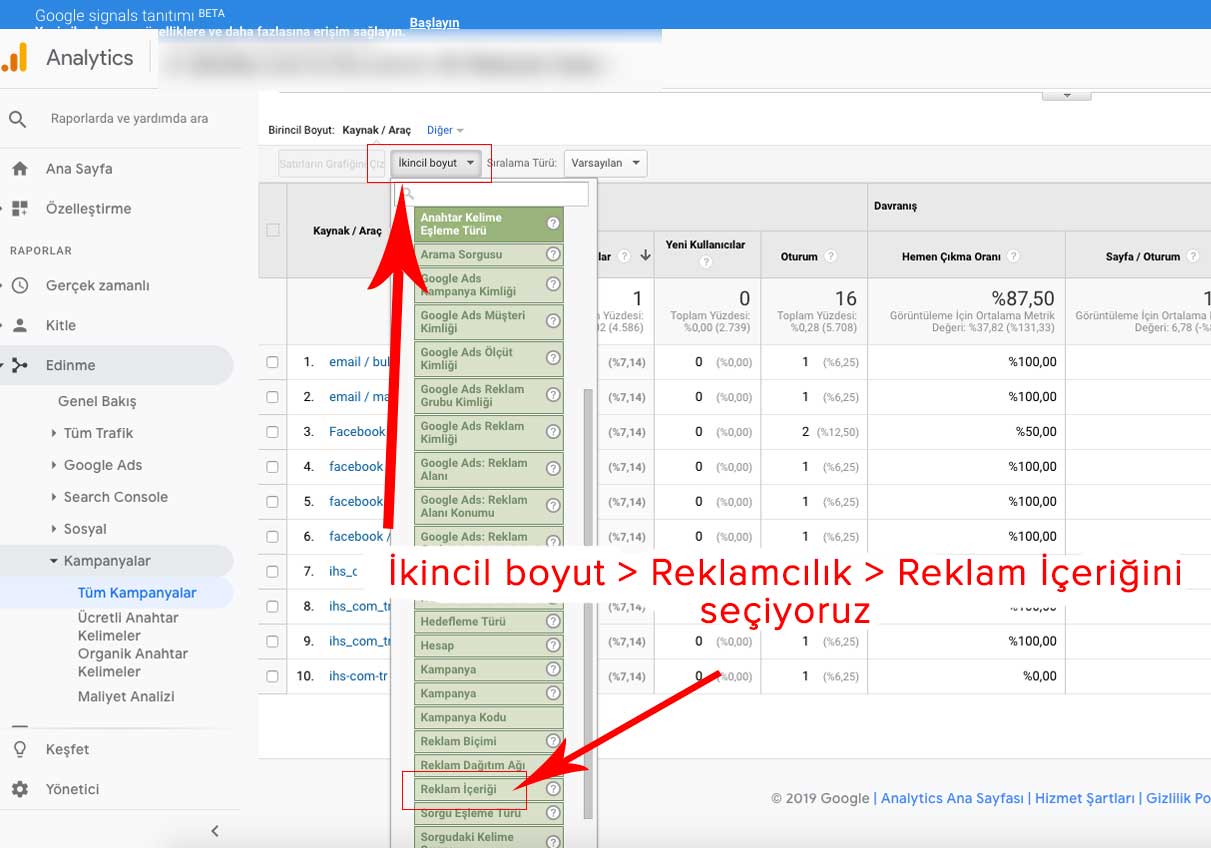Click Raporlarda ve yardımda ara search field

click(x=130, y=119)
